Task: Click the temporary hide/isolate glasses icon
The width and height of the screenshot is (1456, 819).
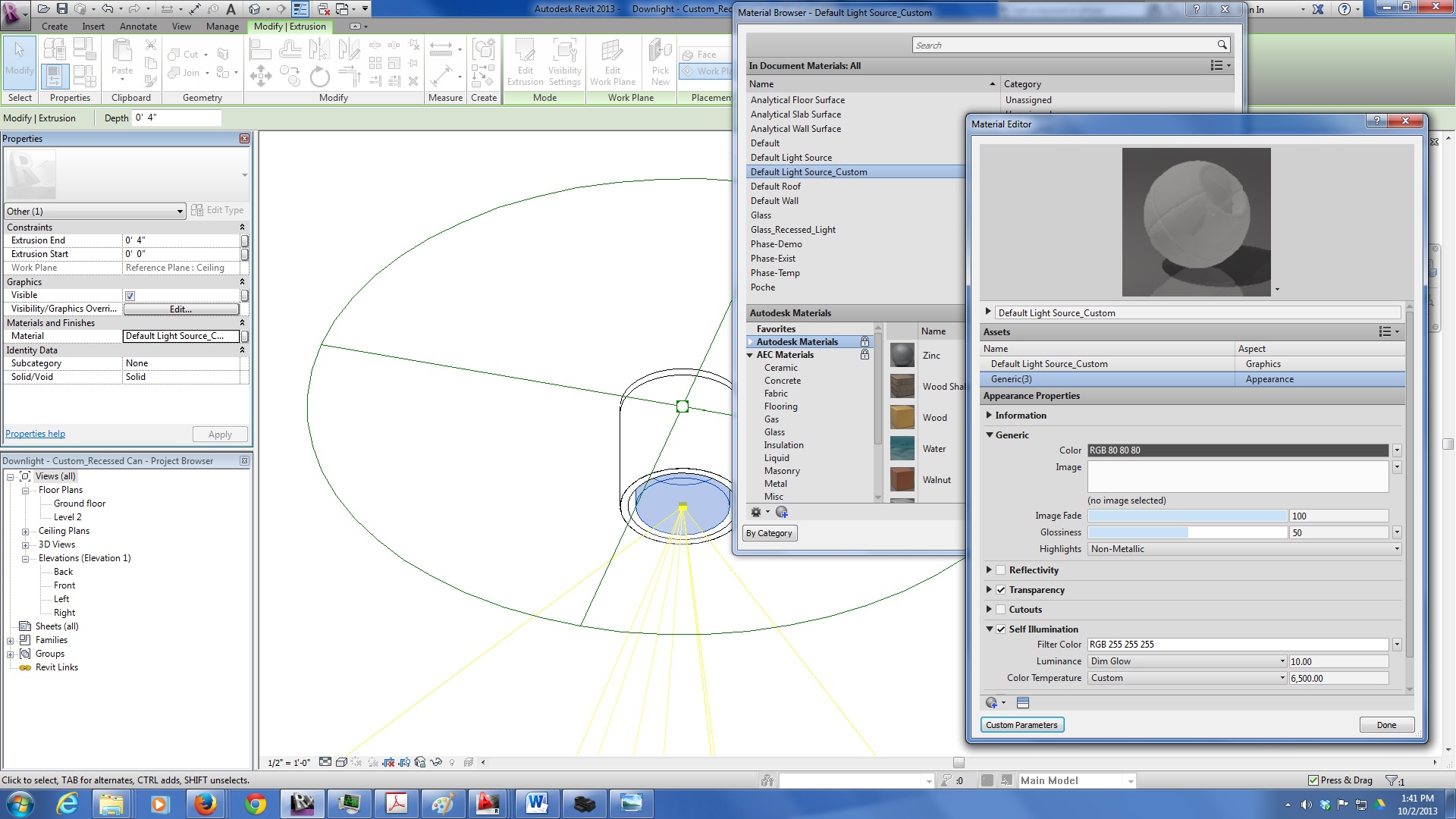Action: click(x=436, y=762)
